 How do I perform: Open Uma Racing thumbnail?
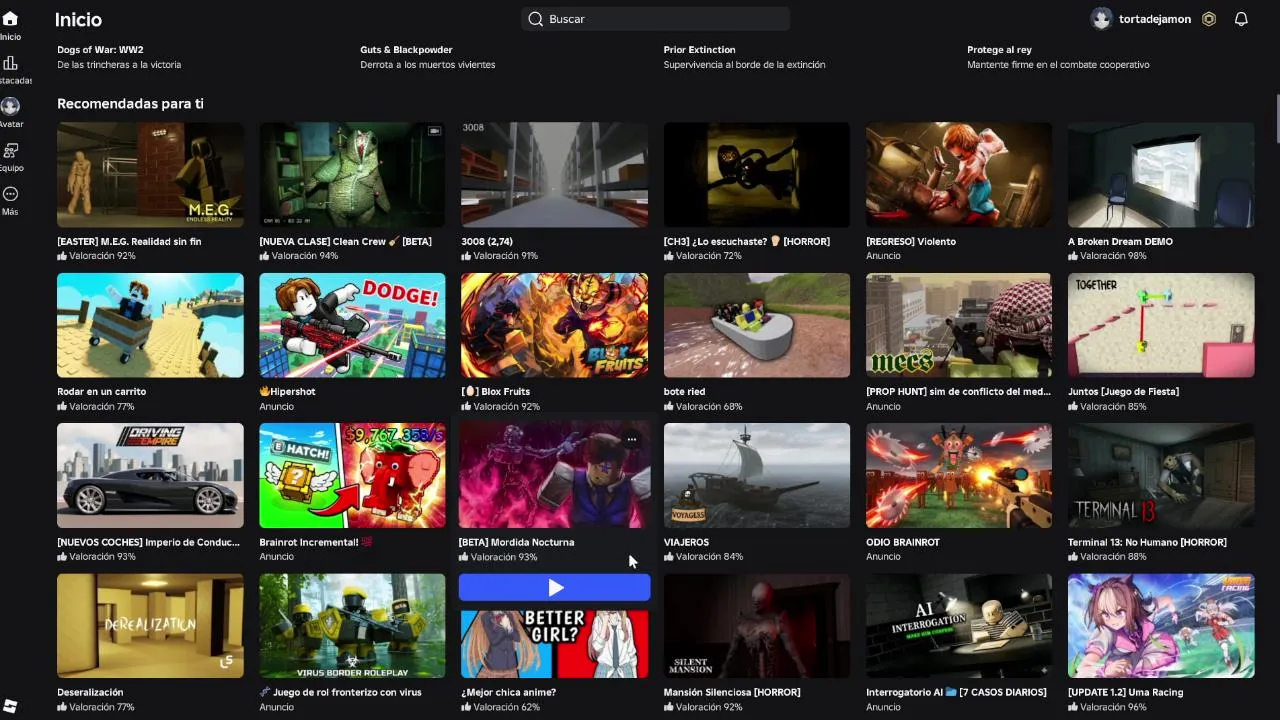click(1161, 626)
